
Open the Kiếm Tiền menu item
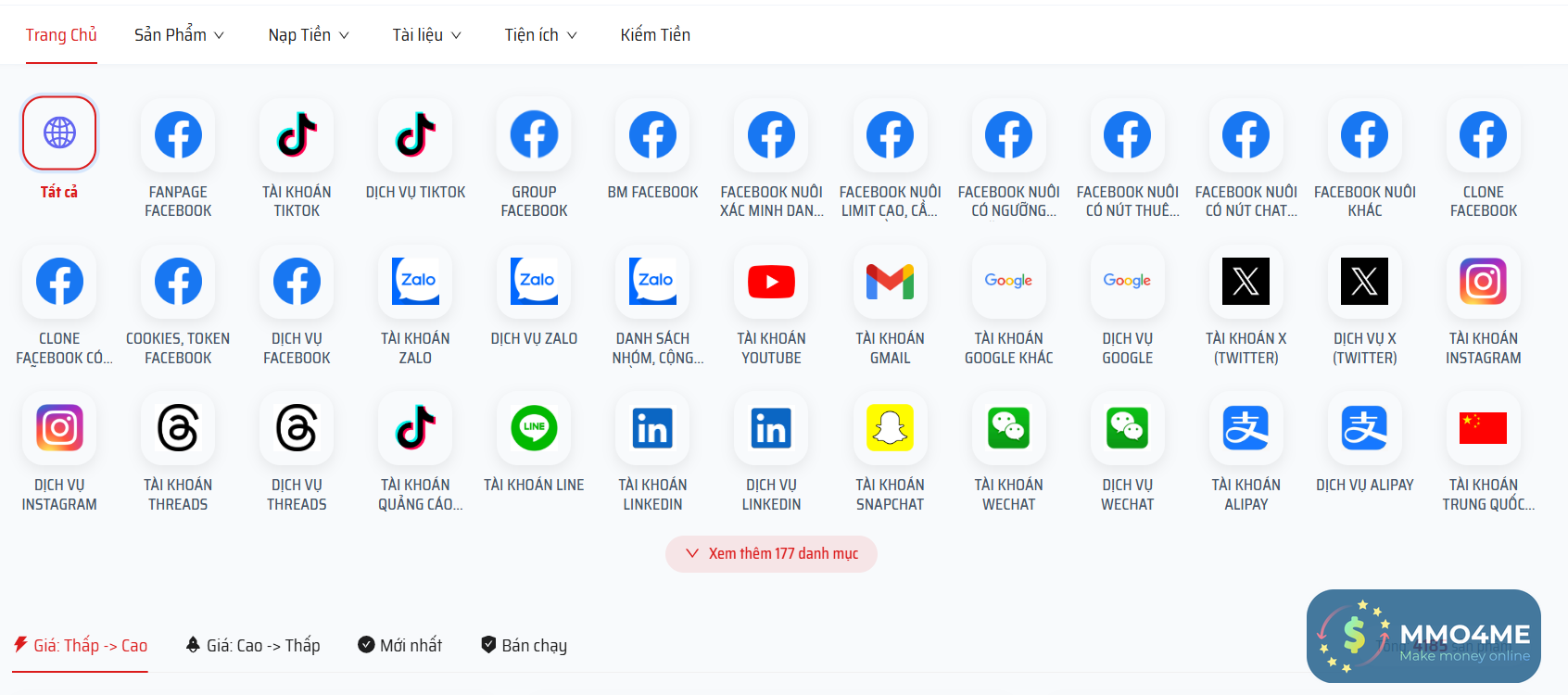[x=655, y=35]
